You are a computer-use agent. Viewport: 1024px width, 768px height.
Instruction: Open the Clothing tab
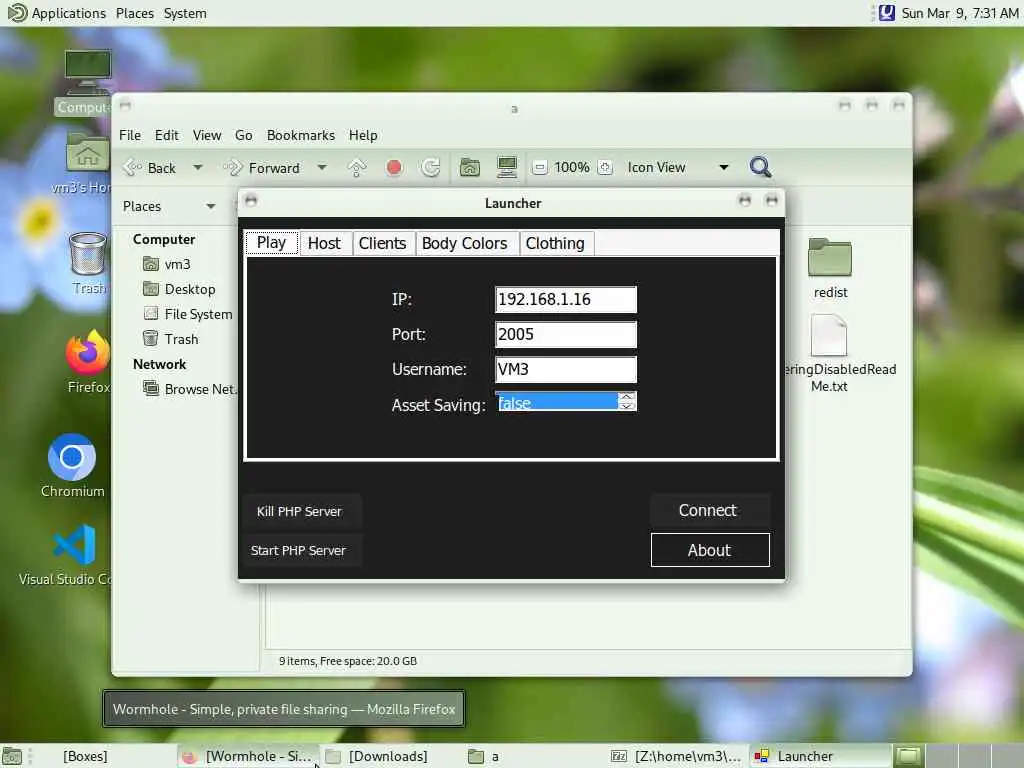(555, 244)
